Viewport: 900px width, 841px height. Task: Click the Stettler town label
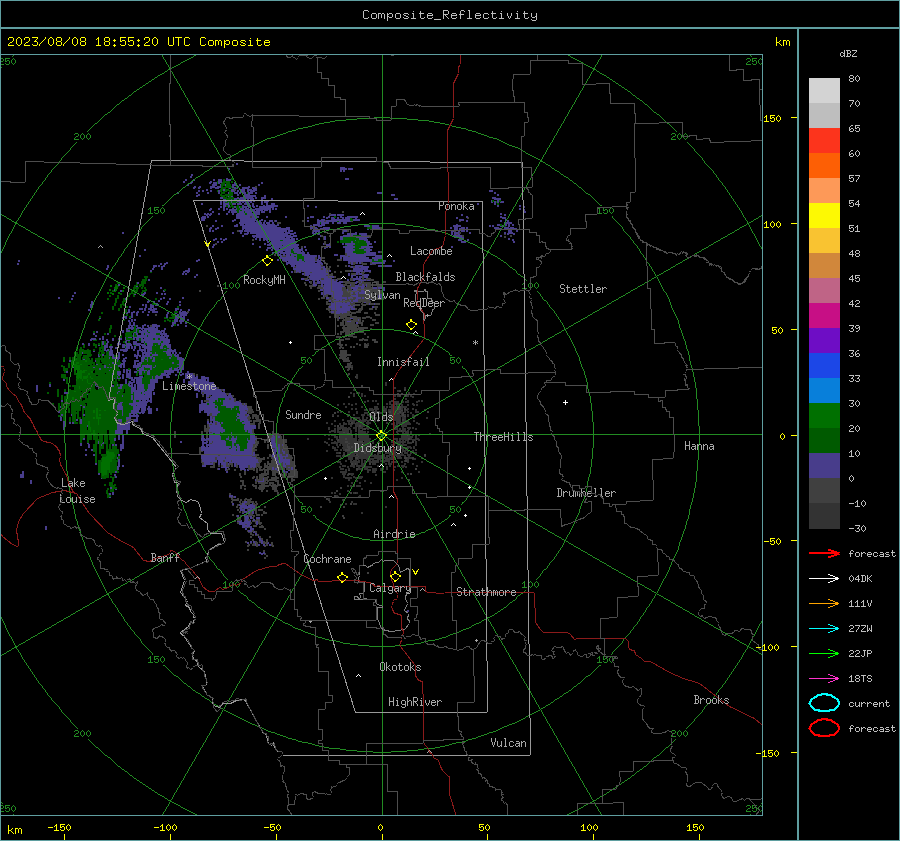[x=583, y=289]
